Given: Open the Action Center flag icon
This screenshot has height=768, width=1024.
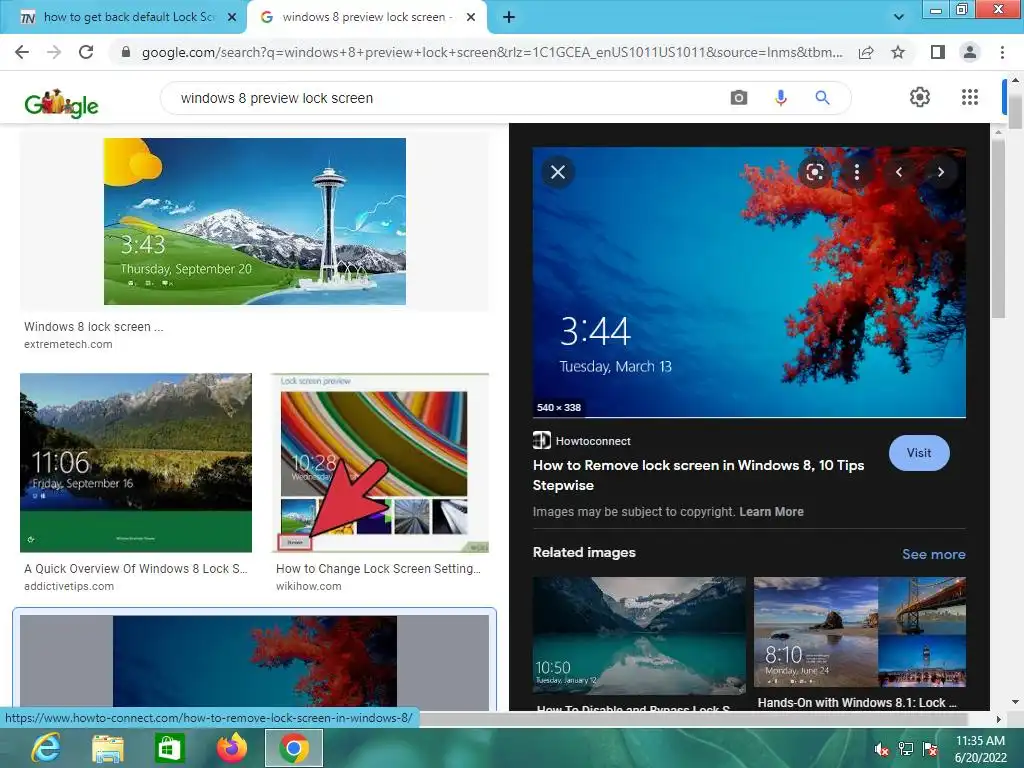Looking at the screenshot, I should [x=931, y=749].
